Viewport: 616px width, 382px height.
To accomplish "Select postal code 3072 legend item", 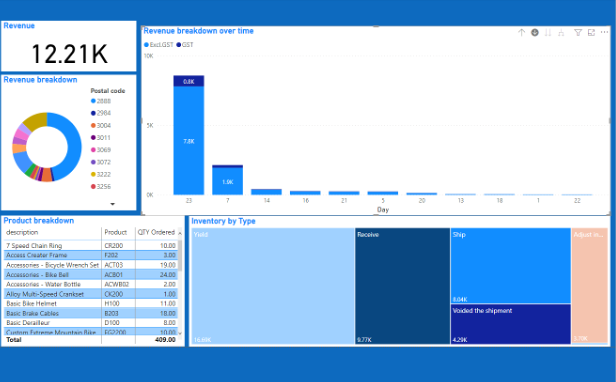I will pyautogui.click(x=101, y=162).
